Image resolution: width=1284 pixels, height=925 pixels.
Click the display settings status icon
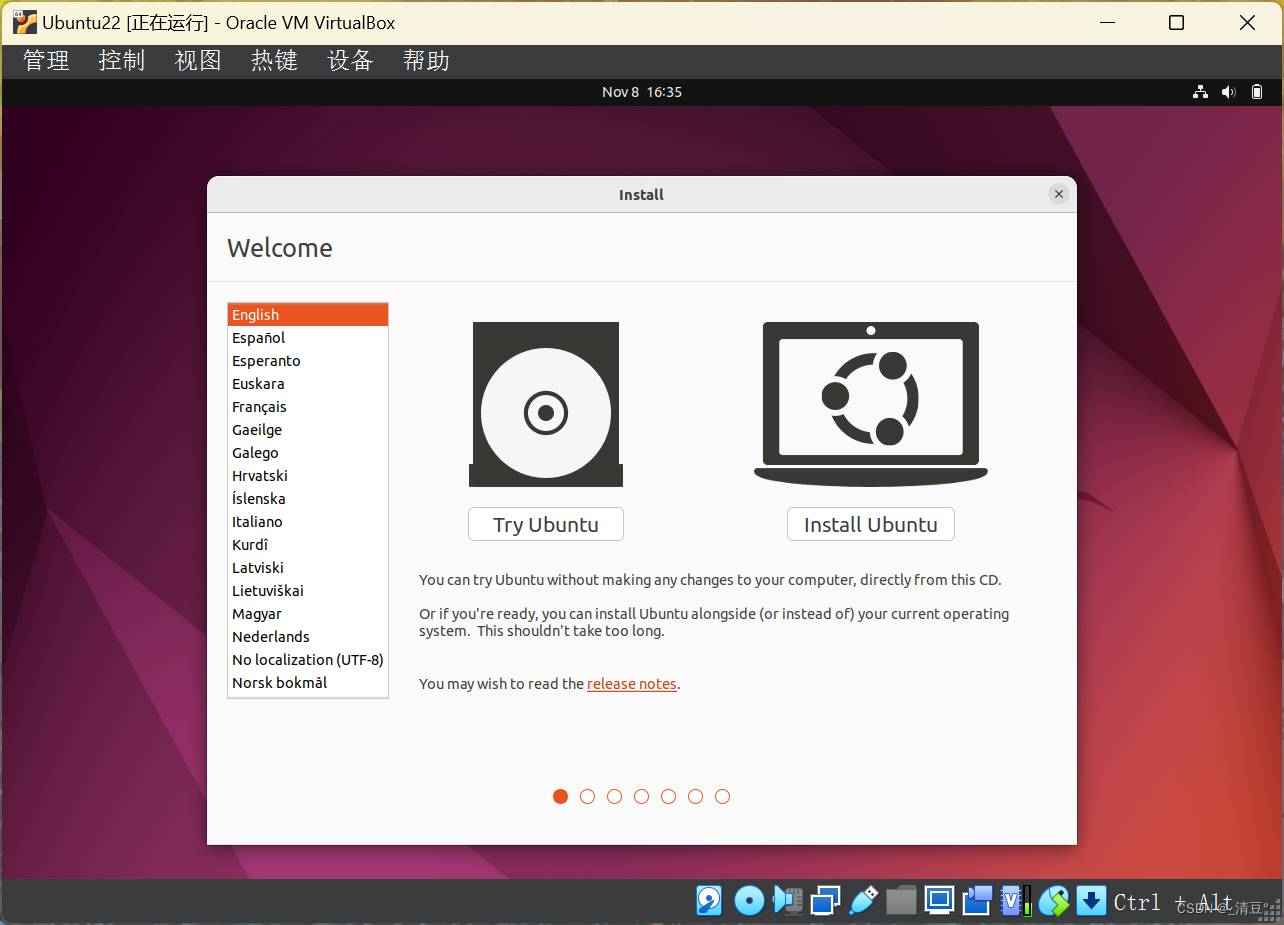(939, 901)
